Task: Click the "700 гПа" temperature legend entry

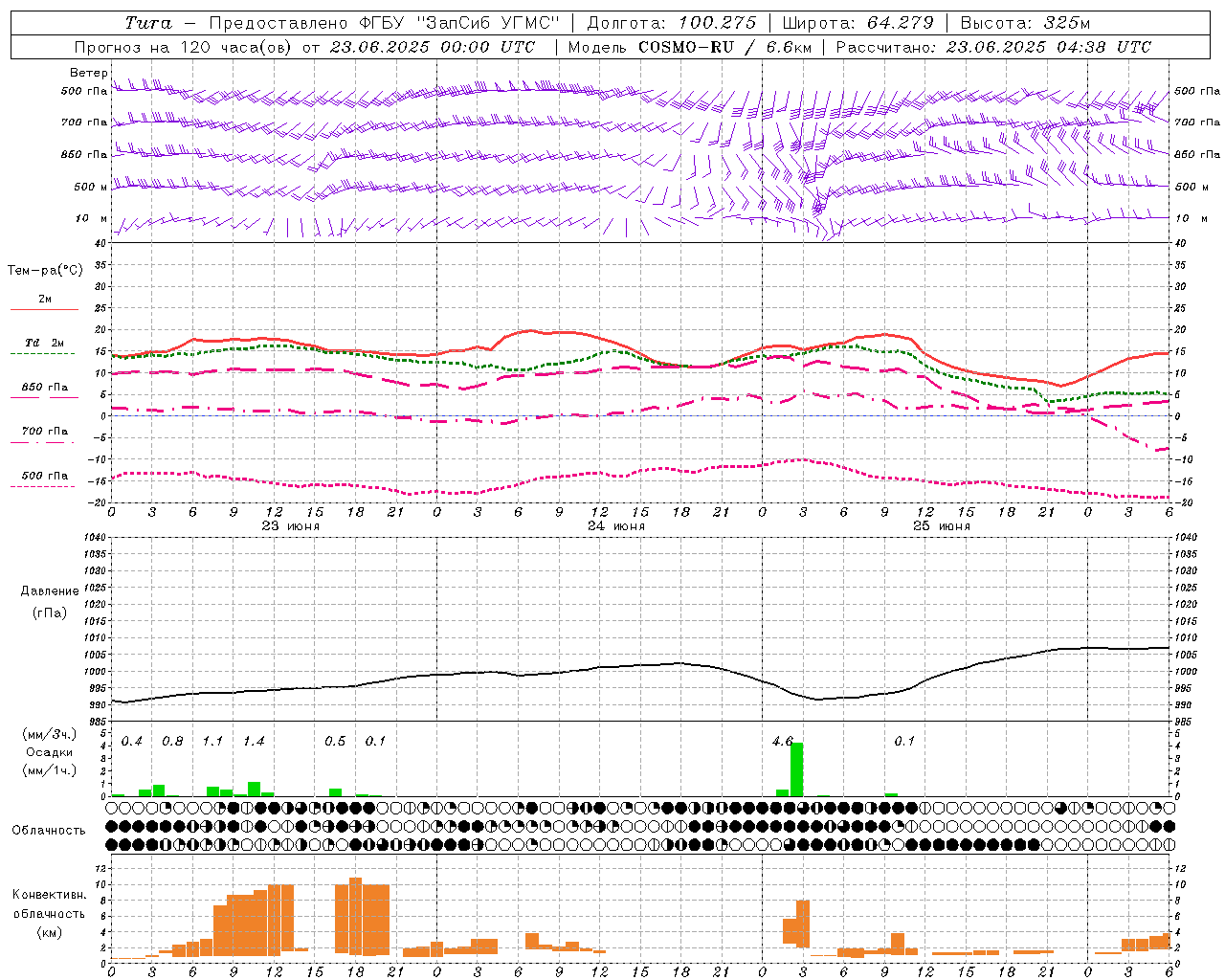Action: point(45,432)
